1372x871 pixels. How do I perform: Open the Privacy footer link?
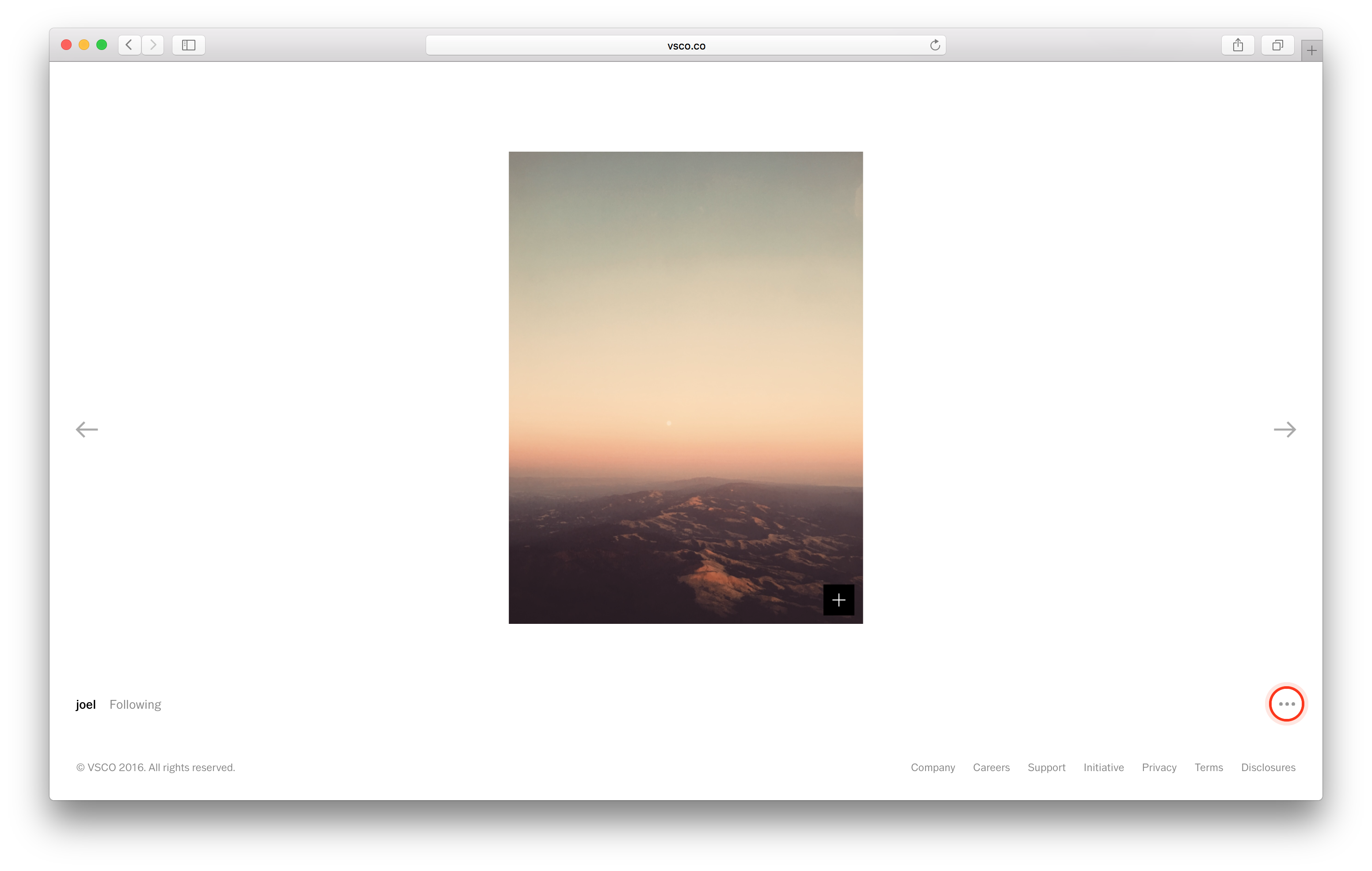click(1159, 767)
